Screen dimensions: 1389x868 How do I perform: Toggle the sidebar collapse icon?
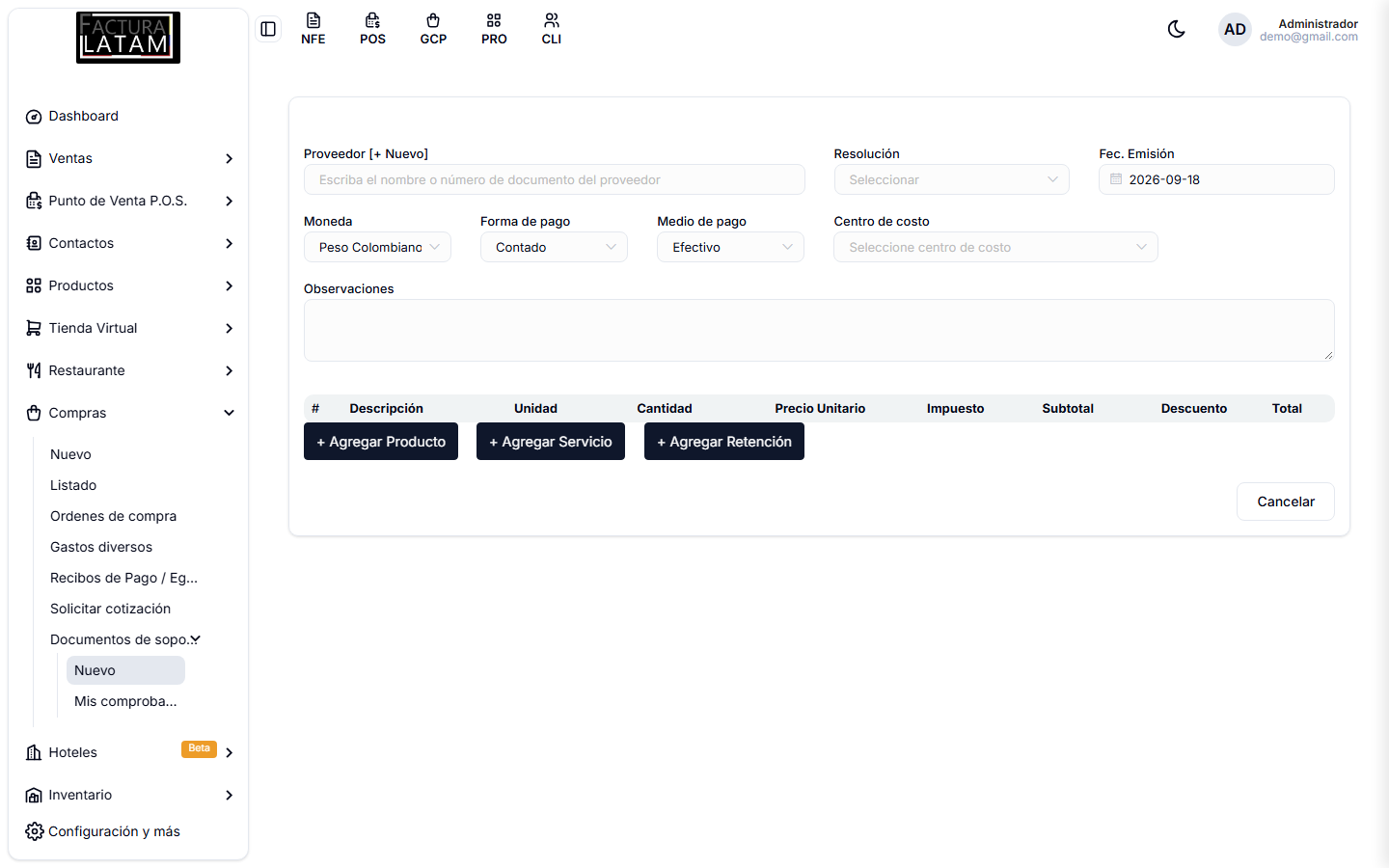point(268,29)
